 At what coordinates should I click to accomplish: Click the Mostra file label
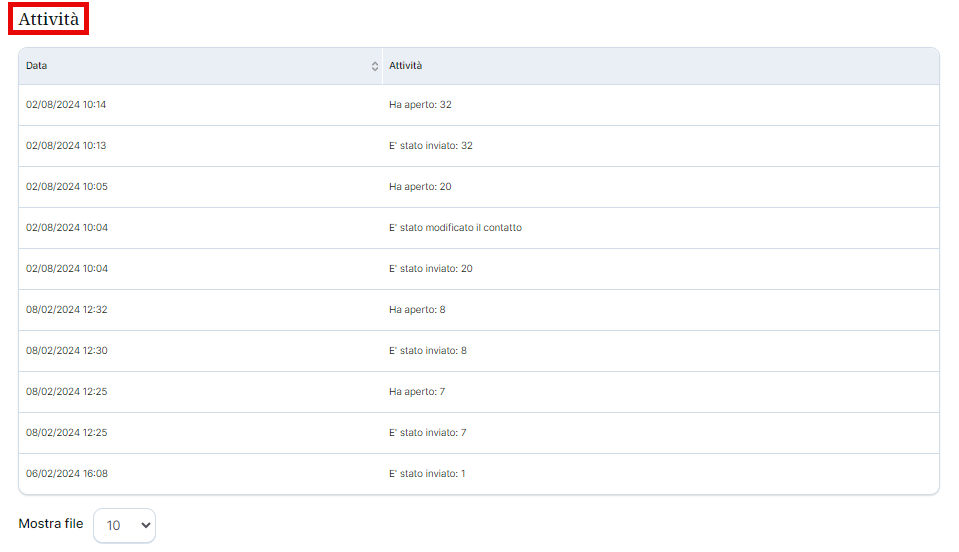[x=51, y=524]
